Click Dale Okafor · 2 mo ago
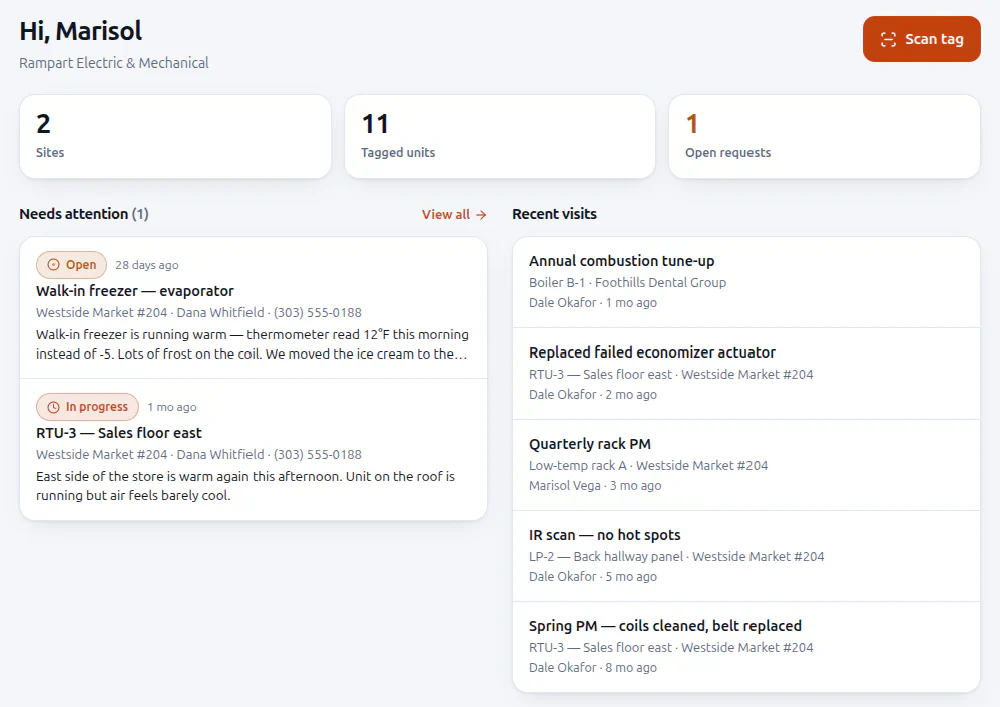This screenshot has width=1000, height=707. tap(592, 395)
